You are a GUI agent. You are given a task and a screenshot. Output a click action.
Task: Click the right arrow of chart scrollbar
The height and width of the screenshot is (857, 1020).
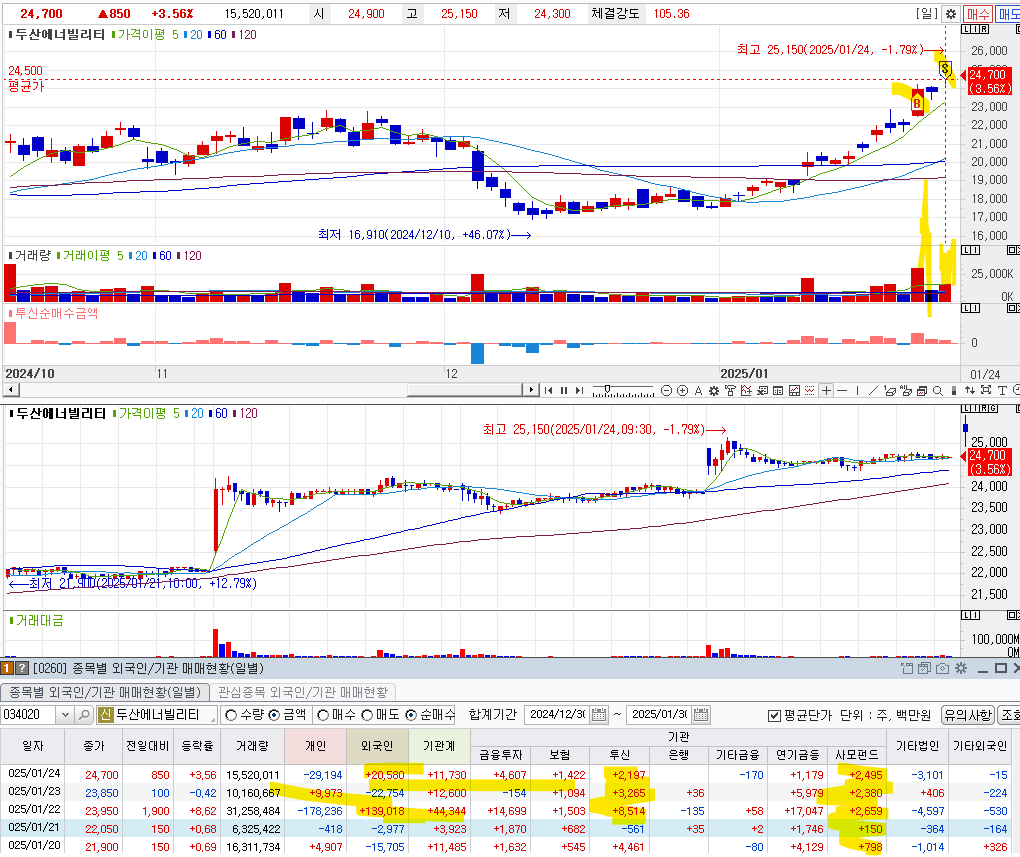click(531, 390)
